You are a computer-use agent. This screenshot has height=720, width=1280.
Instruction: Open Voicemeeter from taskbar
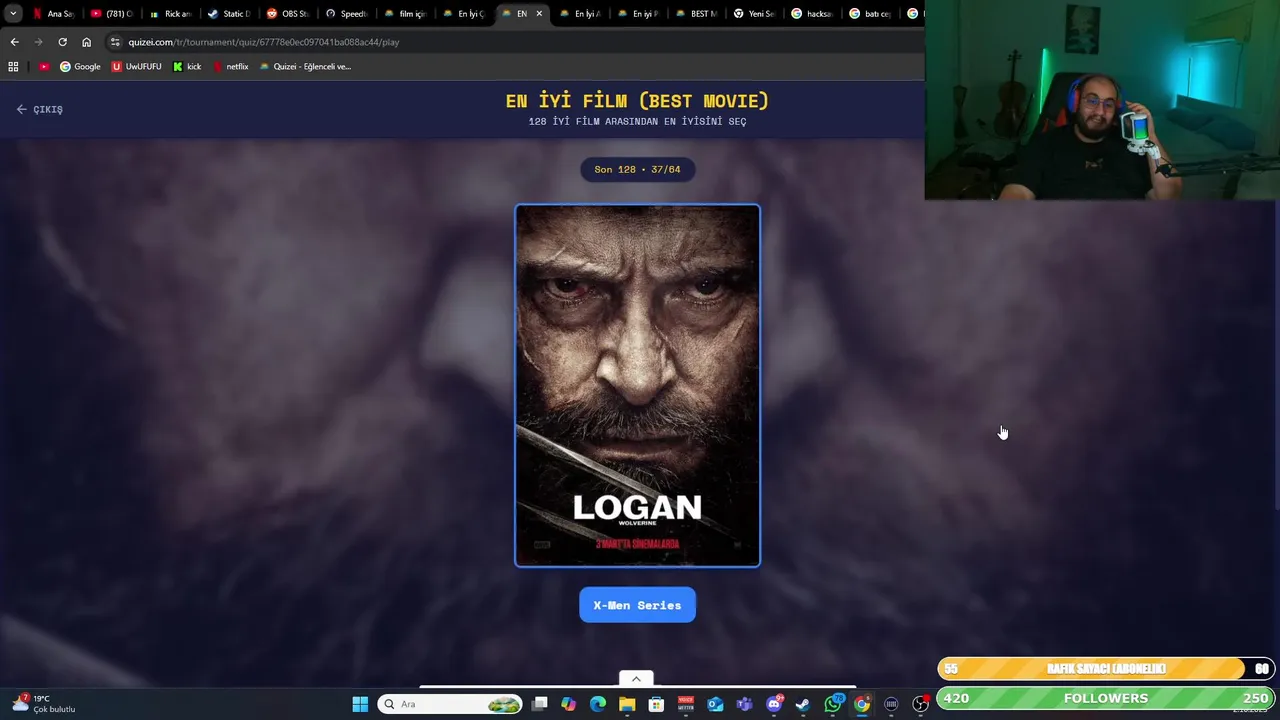point(686,704)
